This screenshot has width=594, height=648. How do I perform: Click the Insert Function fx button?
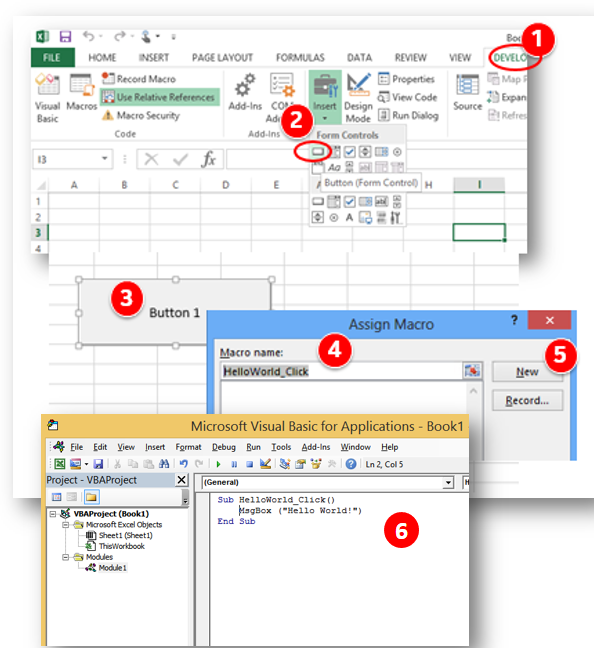click(208, 159)
